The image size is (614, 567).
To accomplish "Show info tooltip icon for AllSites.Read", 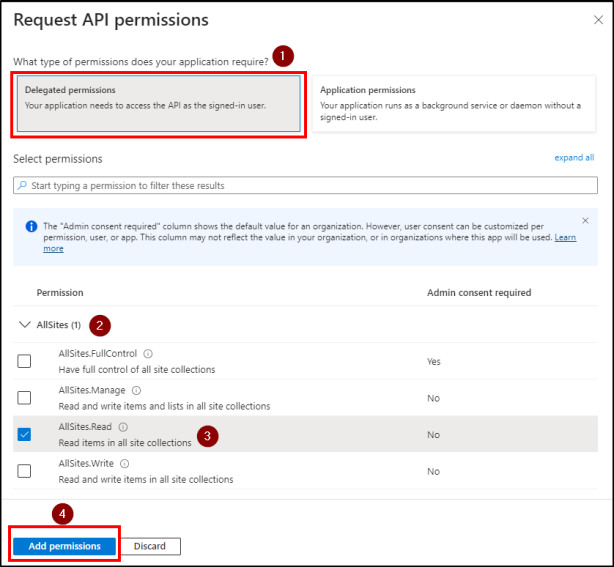I will tap(123, 427).
